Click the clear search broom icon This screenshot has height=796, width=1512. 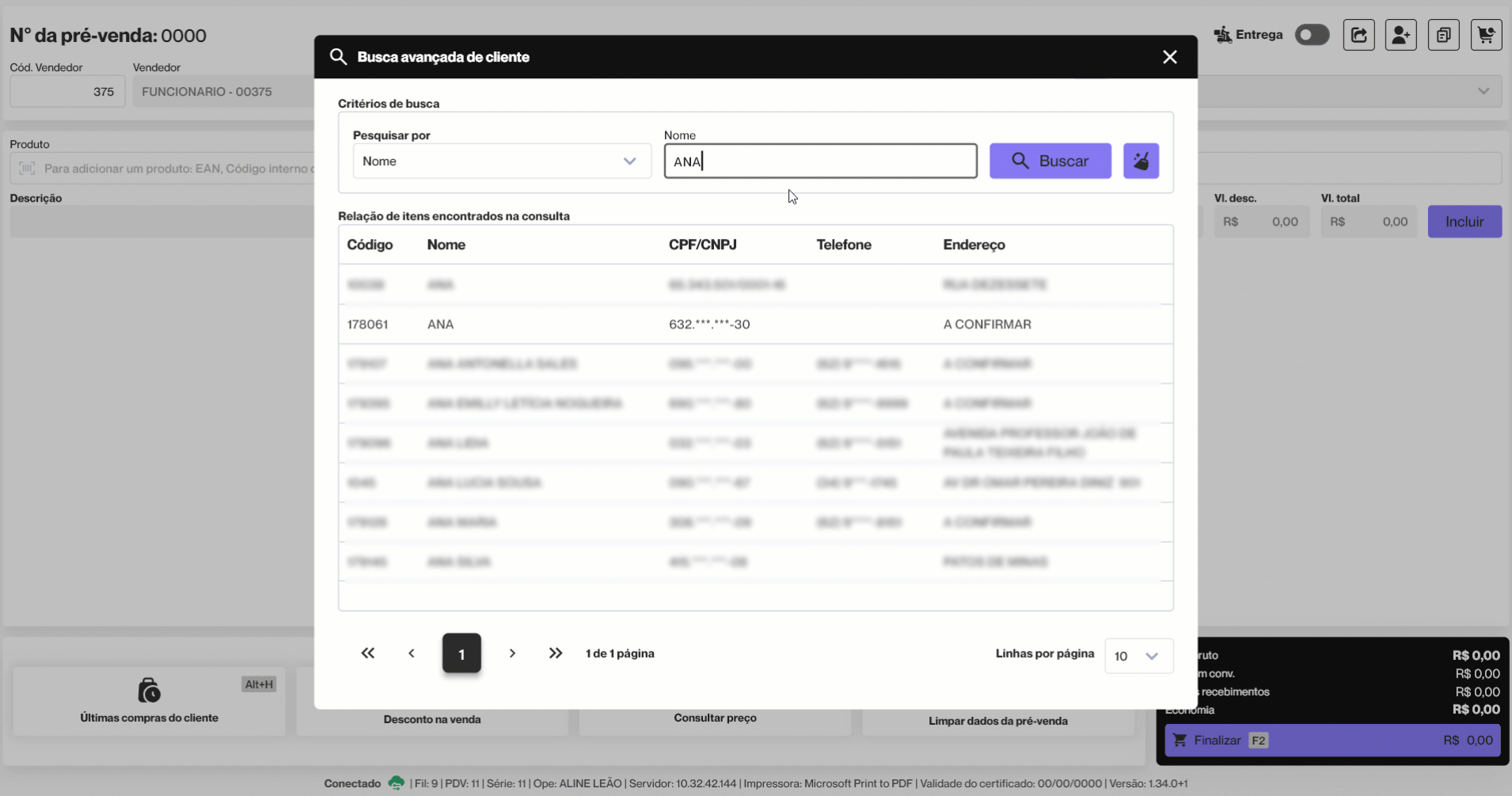coord(1141,161)
